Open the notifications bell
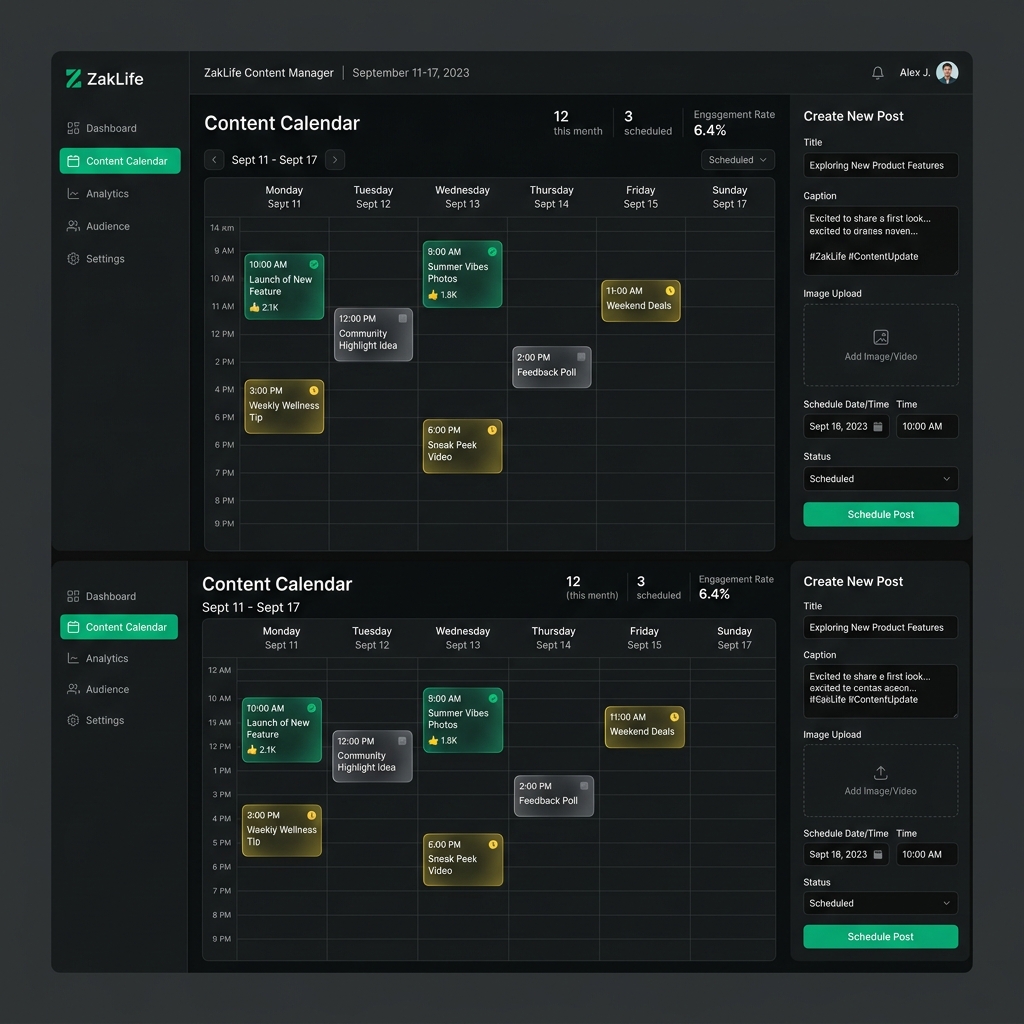 point(878,72)
